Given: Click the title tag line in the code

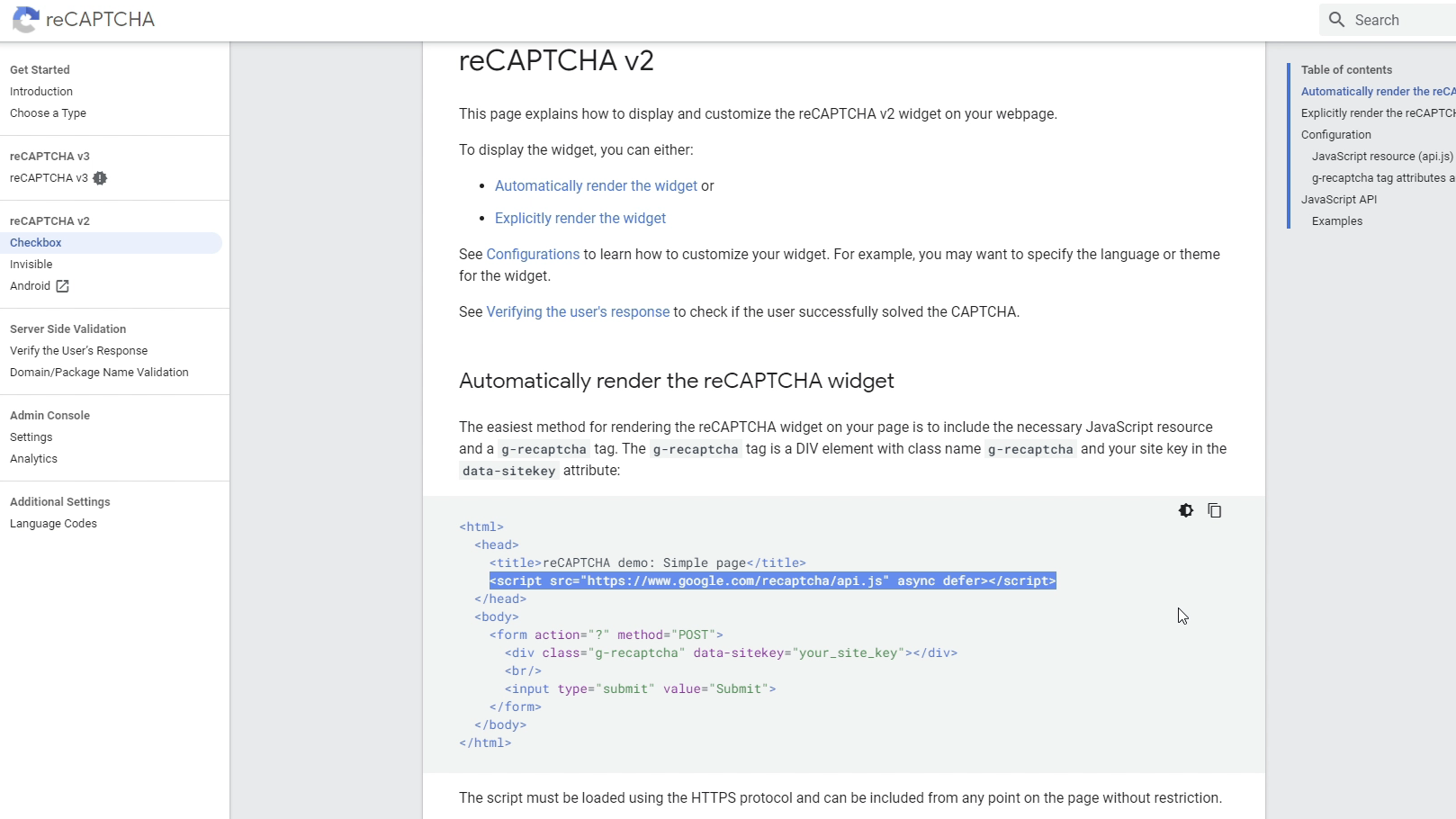Looking at the screenshot, I should point(648,562).
